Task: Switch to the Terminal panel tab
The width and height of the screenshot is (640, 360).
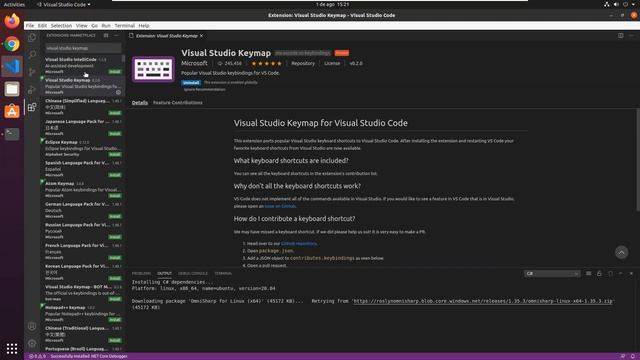Action: click(x=223, y=273)
